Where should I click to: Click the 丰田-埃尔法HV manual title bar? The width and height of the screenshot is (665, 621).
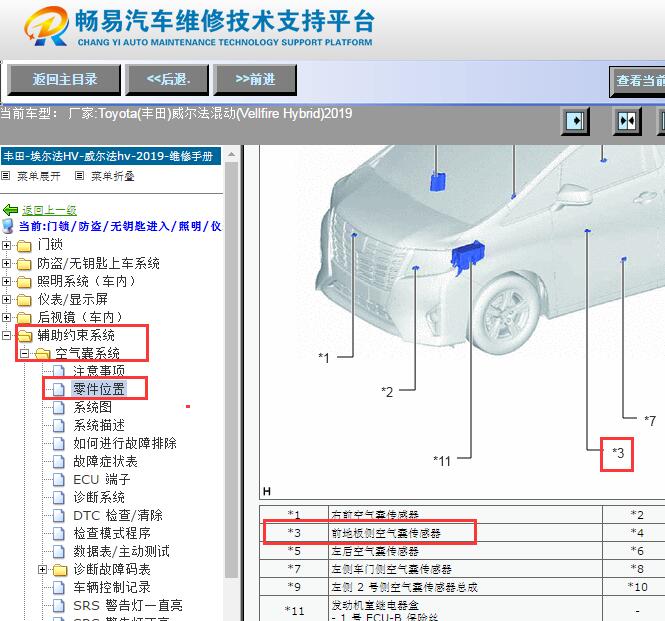[111, 156]
